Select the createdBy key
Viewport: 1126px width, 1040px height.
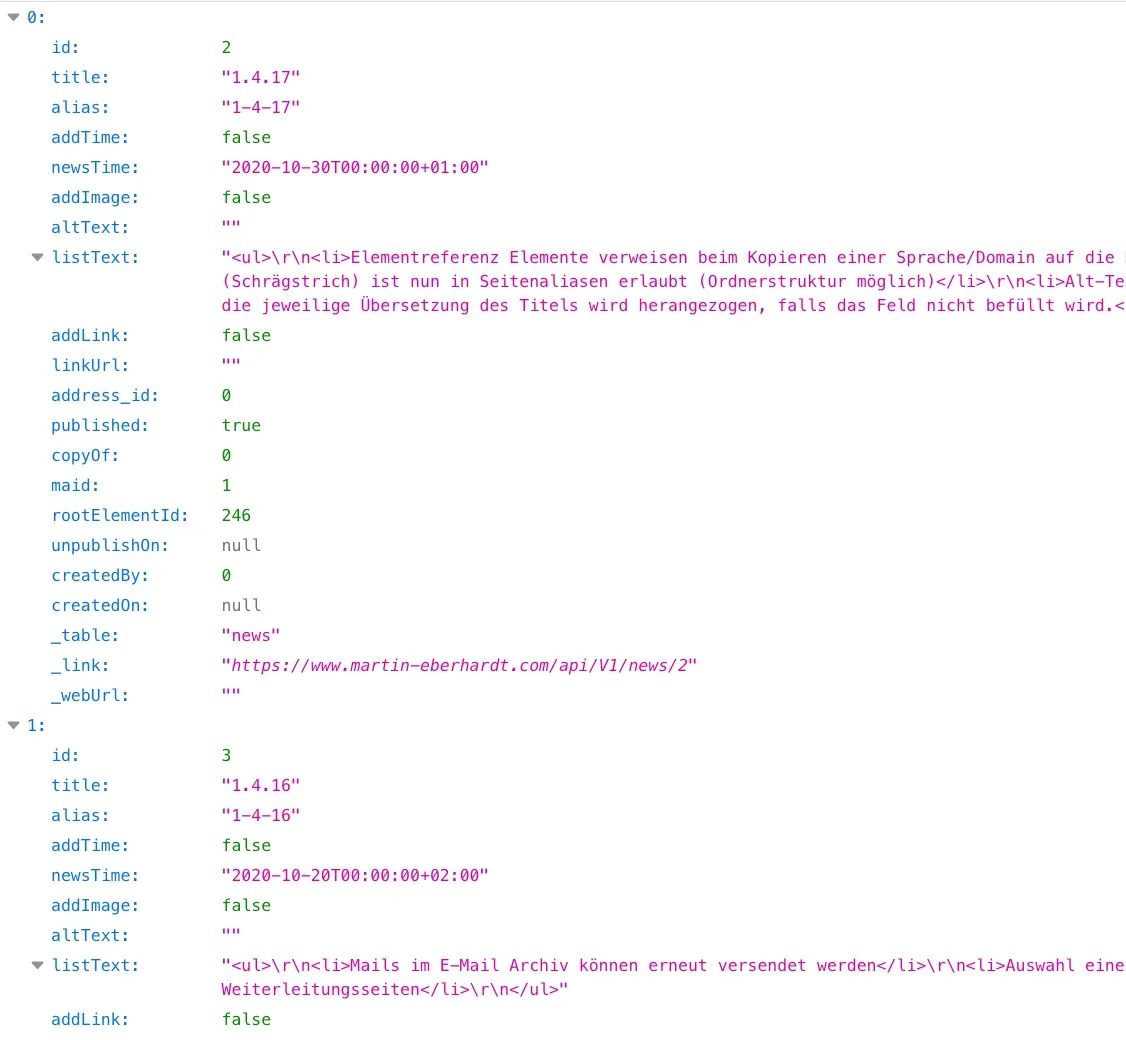(x=99, y=575)
